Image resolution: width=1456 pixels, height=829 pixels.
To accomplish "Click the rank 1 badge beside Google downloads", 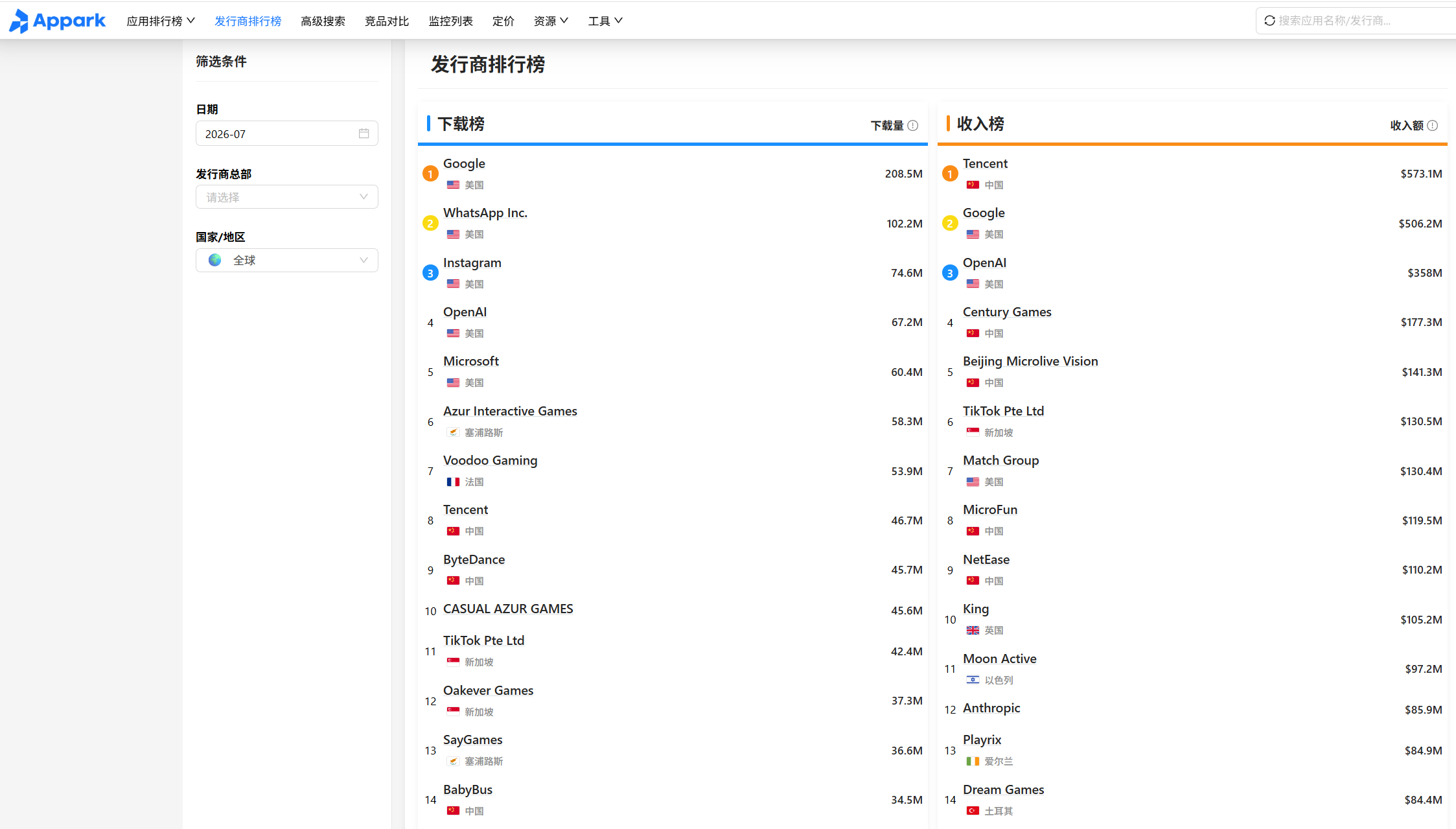I will pos(430,174).
